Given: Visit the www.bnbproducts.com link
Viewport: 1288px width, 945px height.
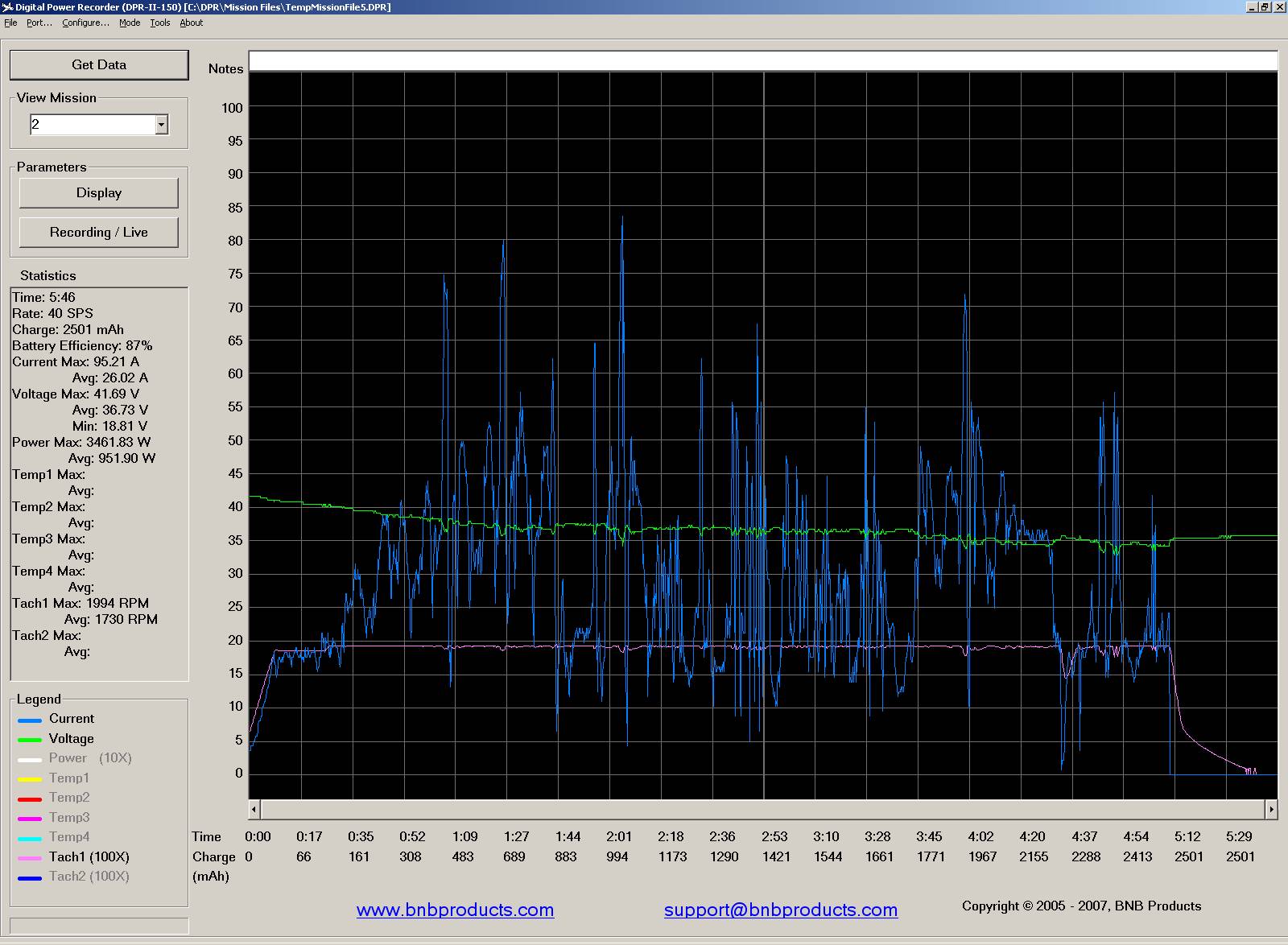Looking at the screenshot, I should 455,910.
